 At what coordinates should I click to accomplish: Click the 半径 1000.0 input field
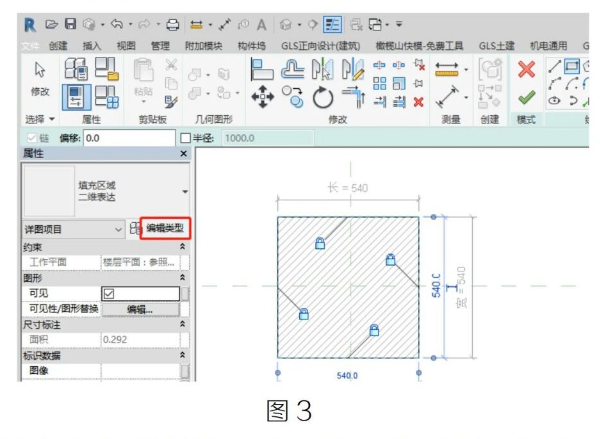click(268, 138)
